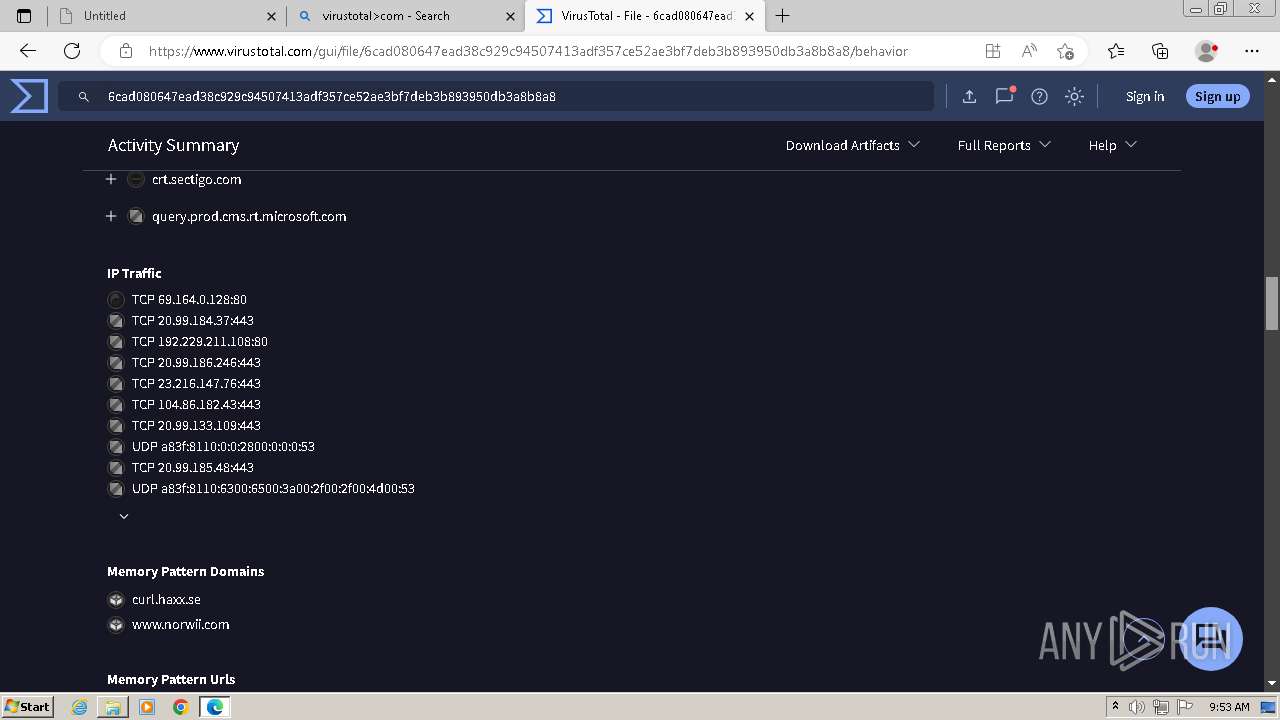The height and width of the screenshot is (720, 1280).
Task: Click the crt.sectigo.com text
Action: 197,180
